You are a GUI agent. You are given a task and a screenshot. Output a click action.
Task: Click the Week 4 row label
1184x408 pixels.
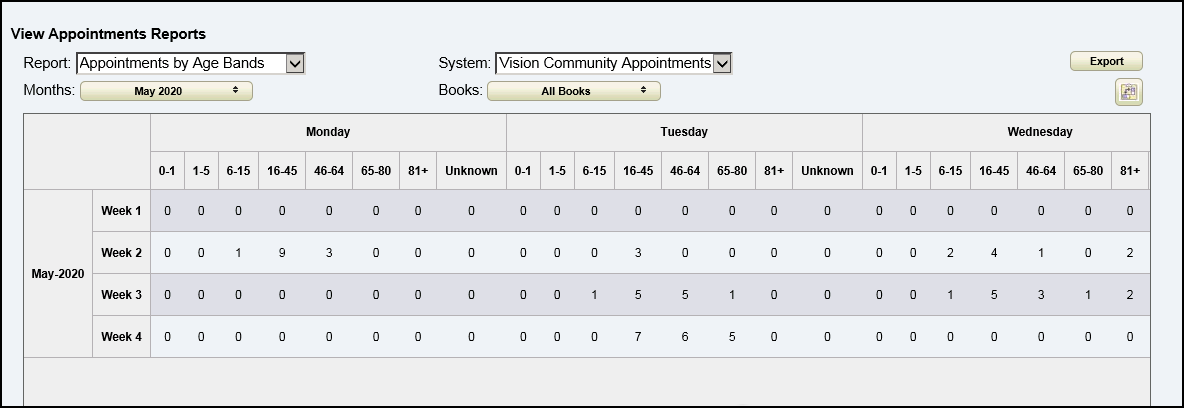pyautogui.click(x=121, y=337)
